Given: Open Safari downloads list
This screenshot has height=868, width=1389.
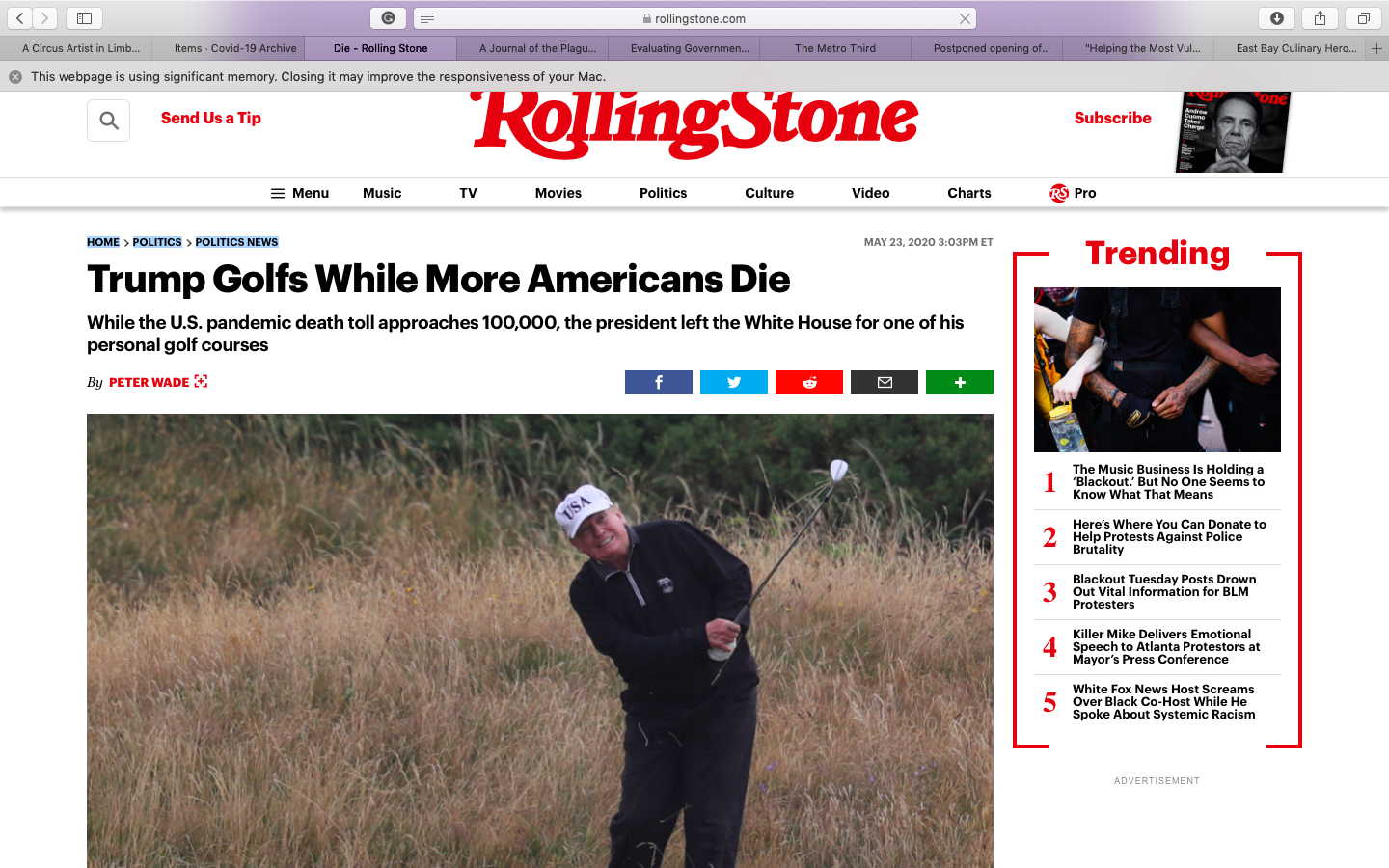Looking at the screenshot, I should (1276, 18).
